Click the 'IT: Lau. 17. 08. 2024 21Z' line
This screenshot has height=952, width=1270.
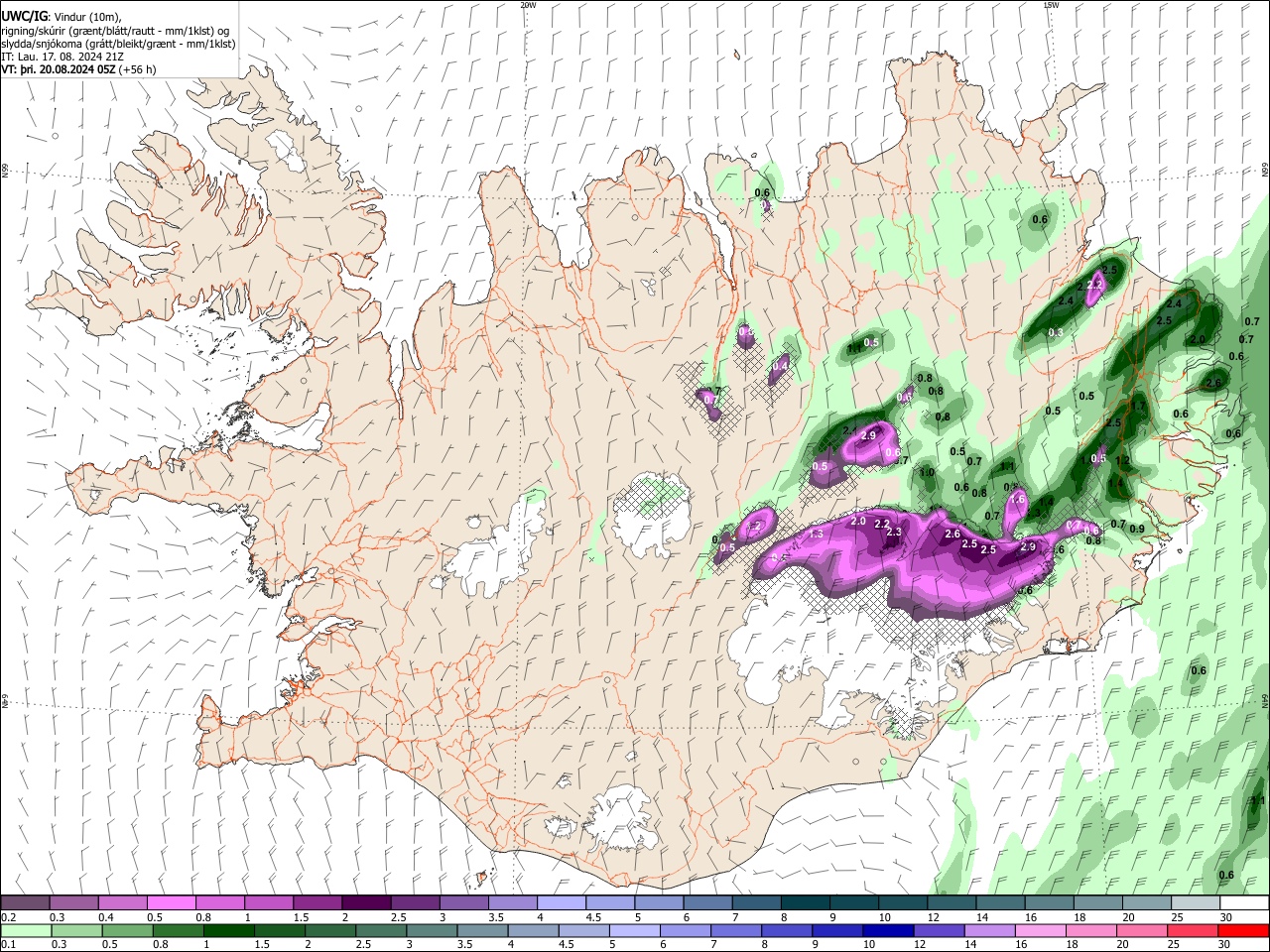coord(62,58)
